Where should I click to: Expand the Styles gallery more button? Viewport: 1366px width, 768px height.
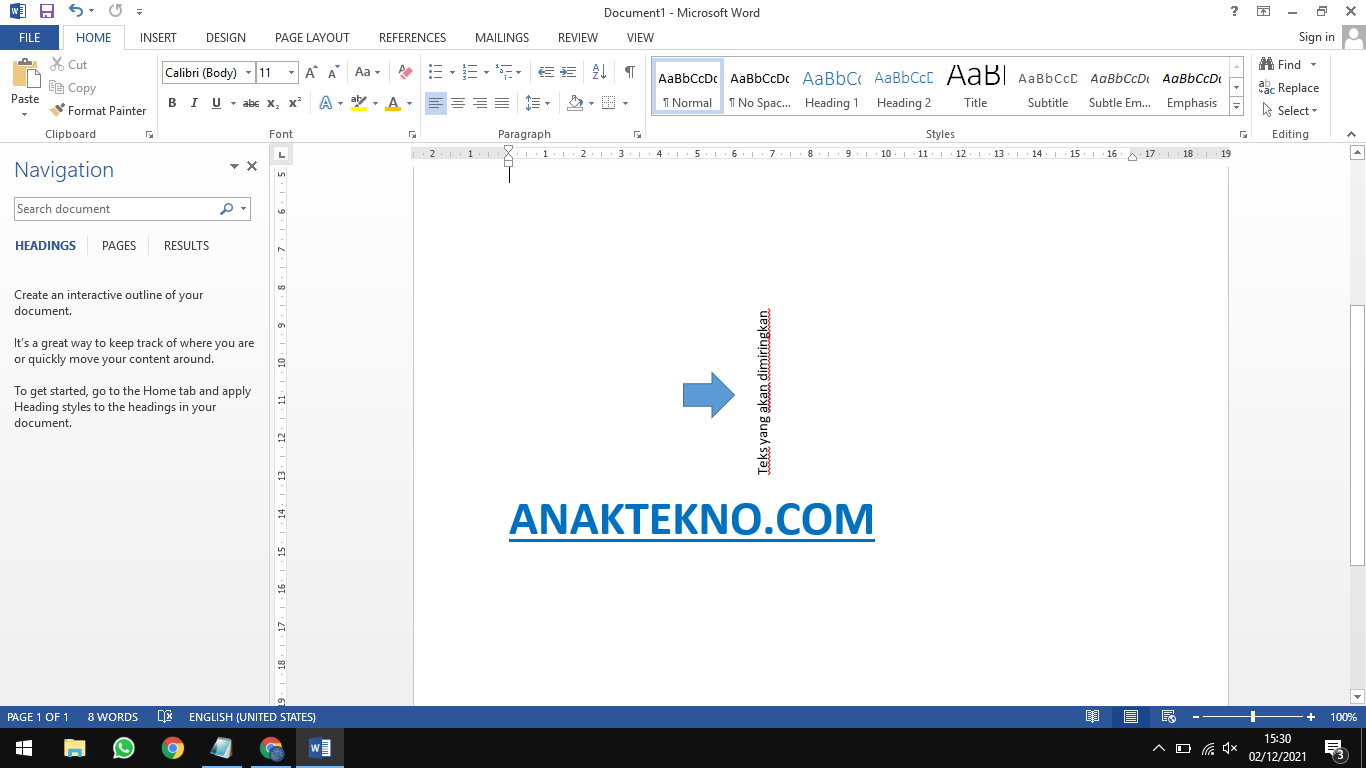point(1237,107)
